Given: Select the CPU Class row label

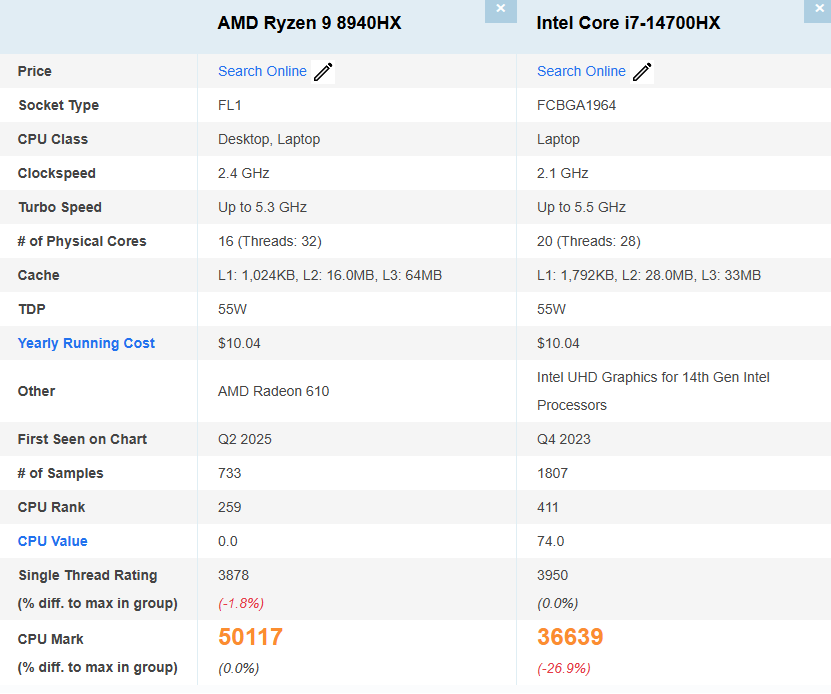Looking at the screenshot, I should (52, 139).
